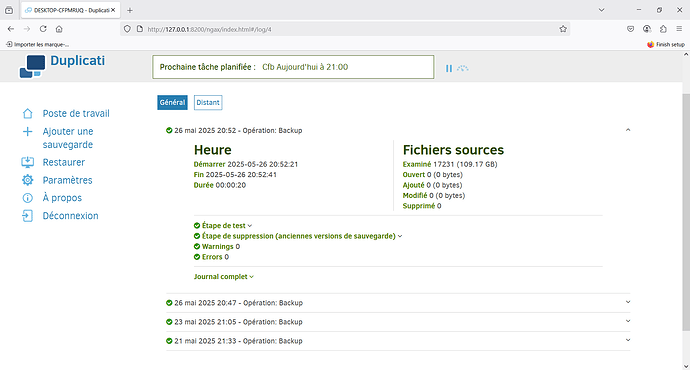Open Paramètres link
Screen dimensions: 690x370
tap(67, 180)
